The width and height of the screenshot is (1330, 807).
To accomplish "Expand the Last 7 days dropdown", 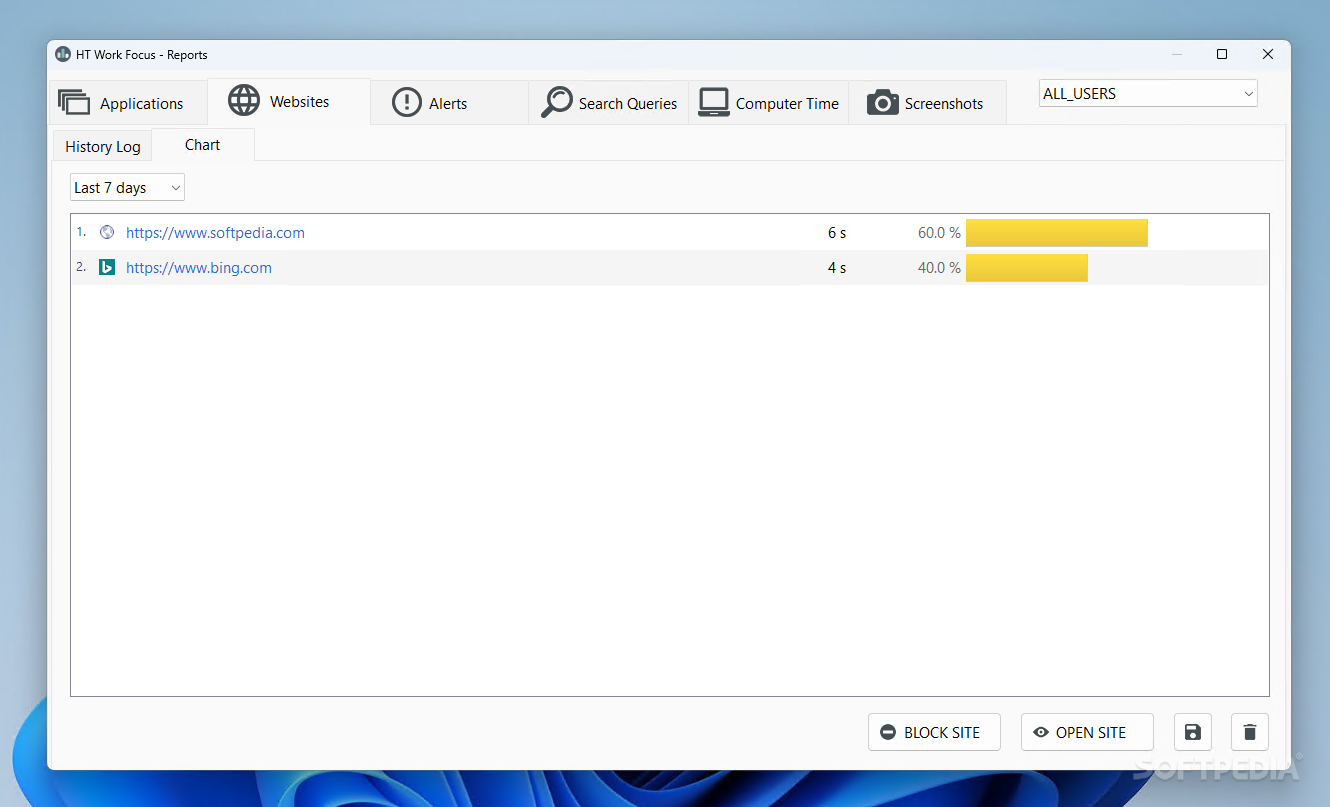I will 127,188.
